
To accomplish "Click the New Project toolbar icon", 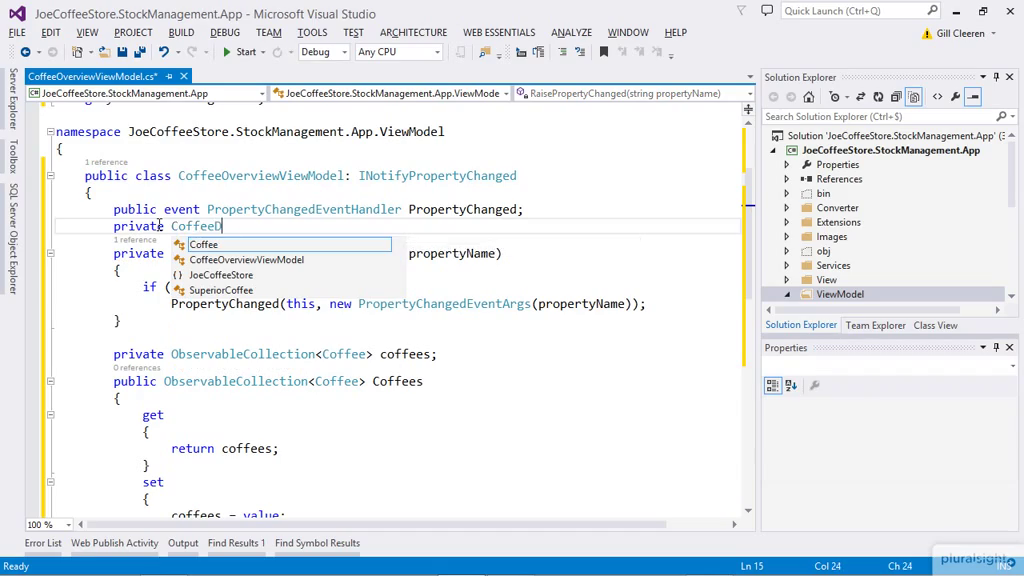I will tap(78, 52).
